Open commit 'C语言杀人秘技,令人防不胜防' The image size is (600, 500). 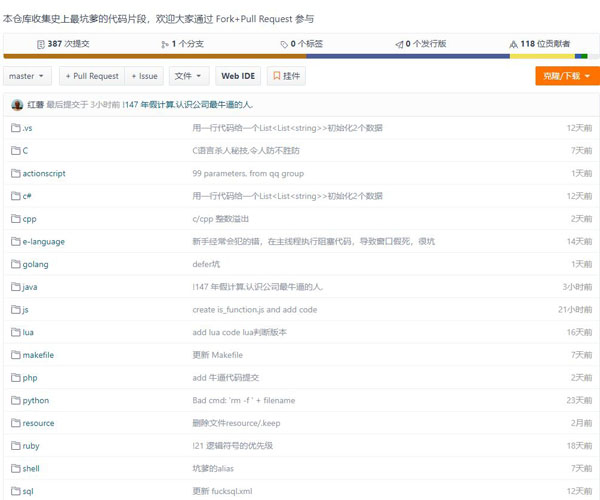246,151
